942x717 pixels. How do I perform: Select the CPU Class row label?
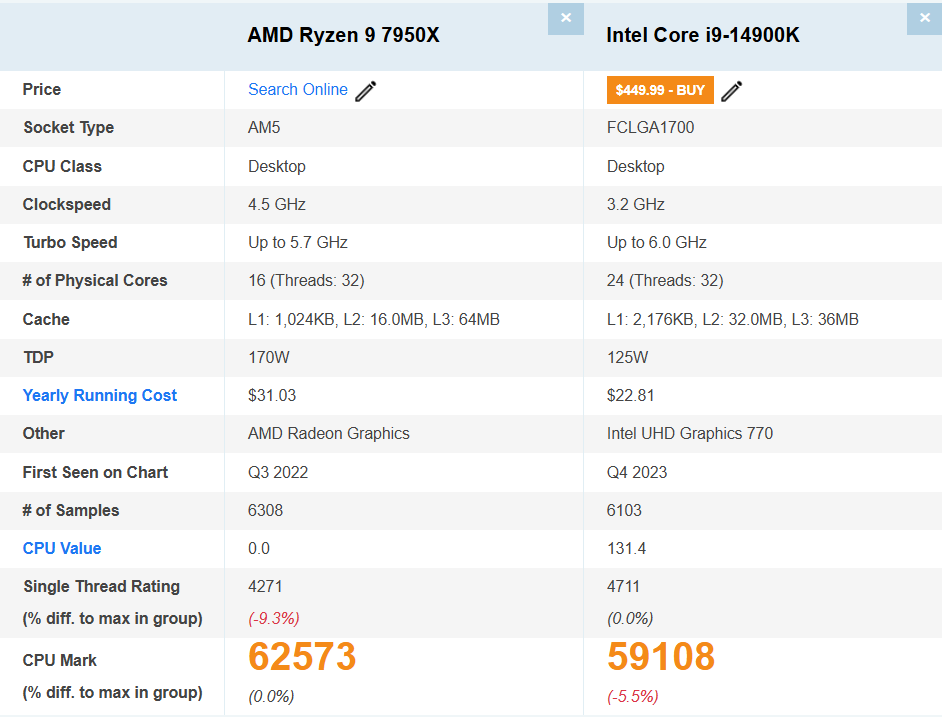pyautogui.click(x=62, y=166)
